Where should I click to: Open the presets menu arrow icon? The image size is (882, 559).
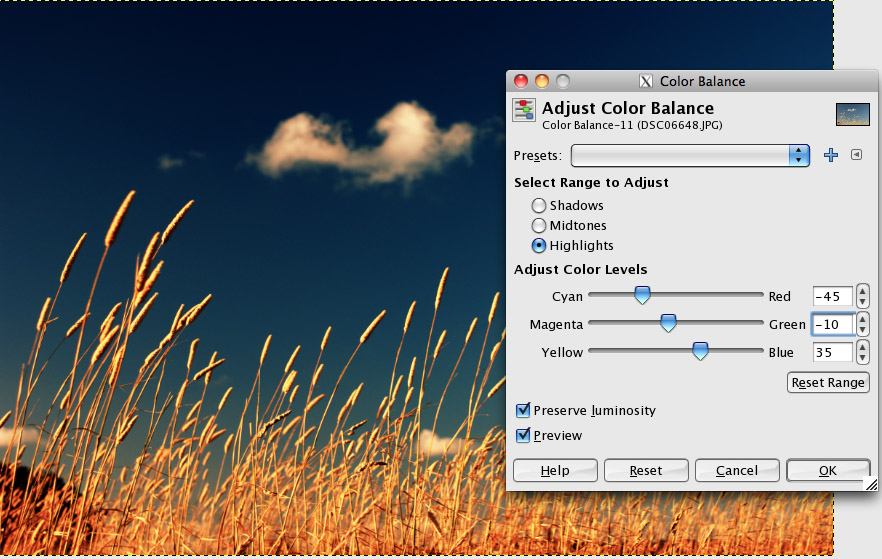click(856, 155)
